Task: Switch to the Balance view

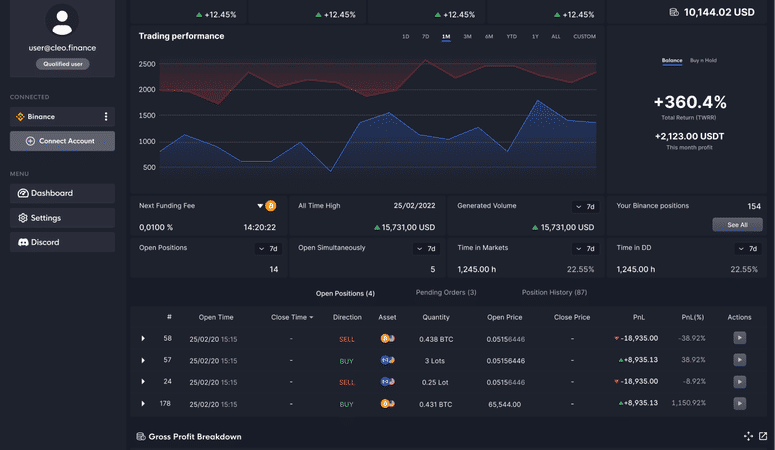Action: [x=672, y=60]
